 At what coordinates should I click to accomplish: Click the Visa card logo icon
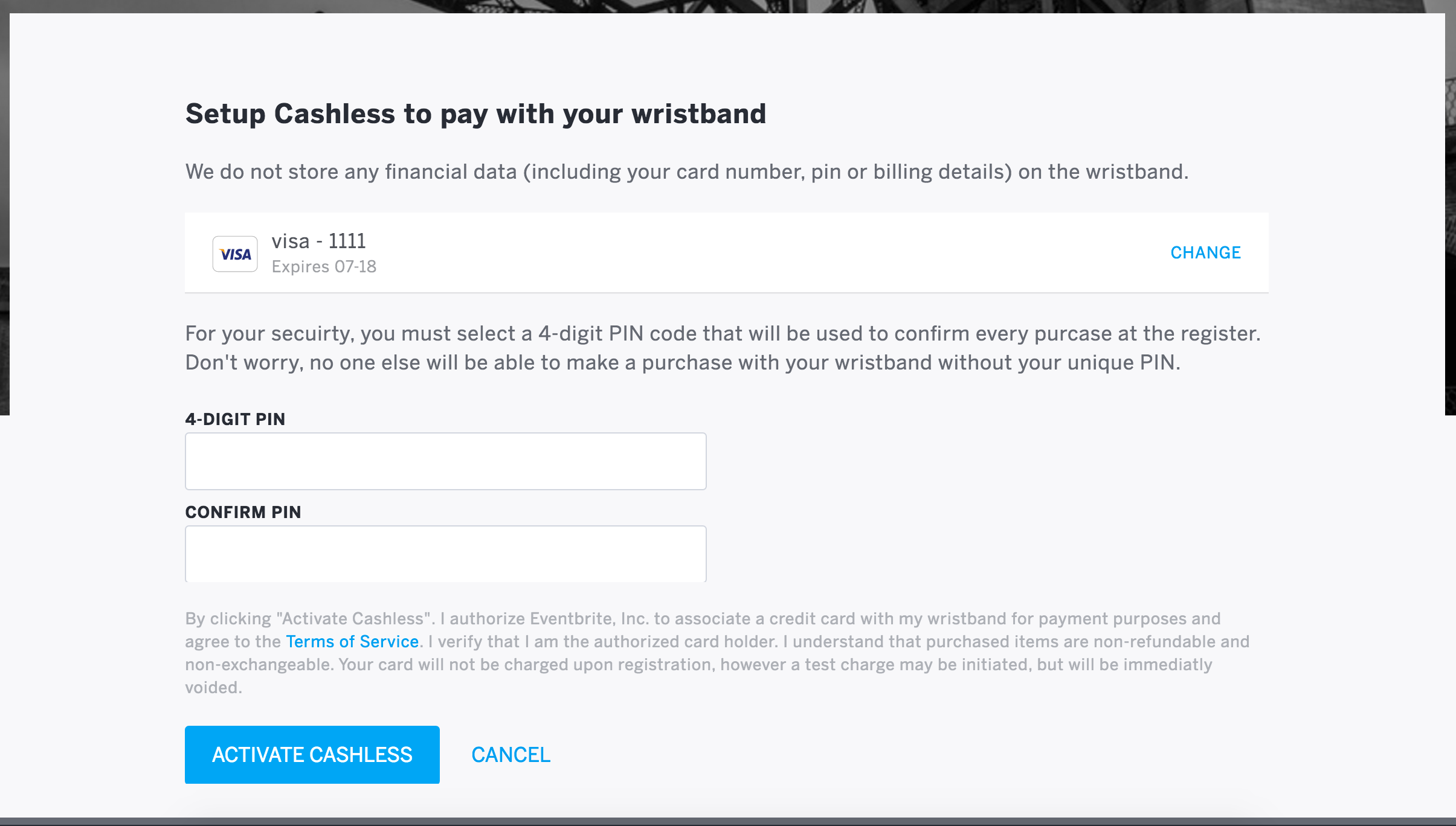pos(235,254)
